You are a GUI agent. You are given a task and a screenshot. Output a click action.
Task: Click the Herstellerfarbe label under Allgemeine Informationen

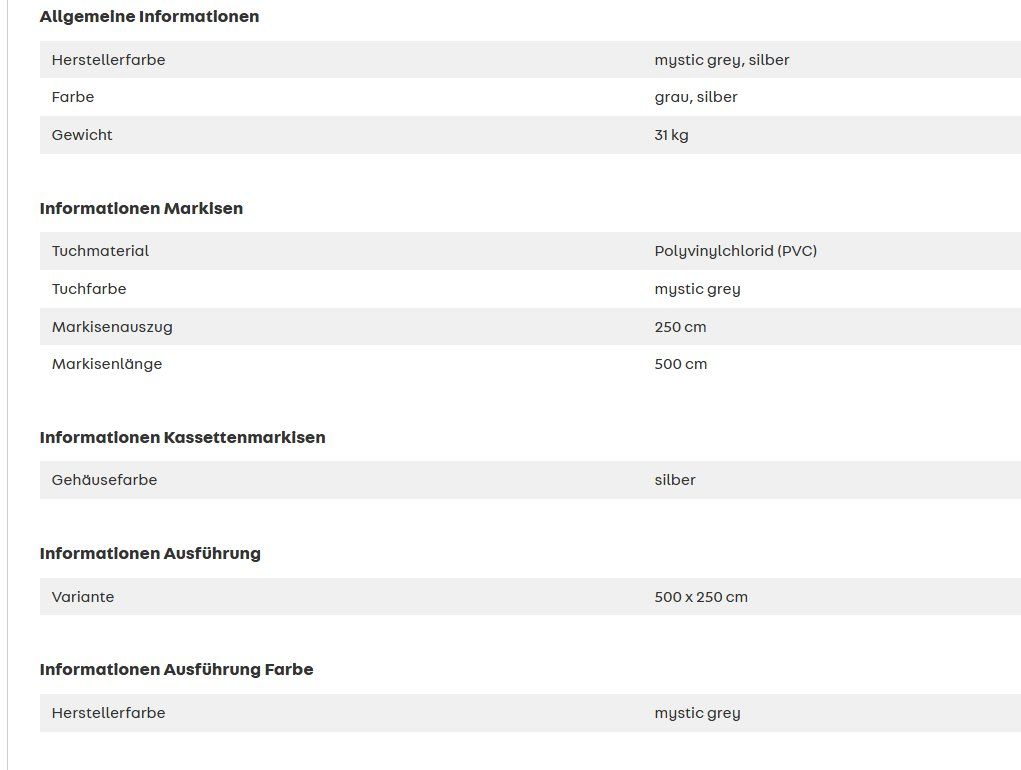click(108, 60)
